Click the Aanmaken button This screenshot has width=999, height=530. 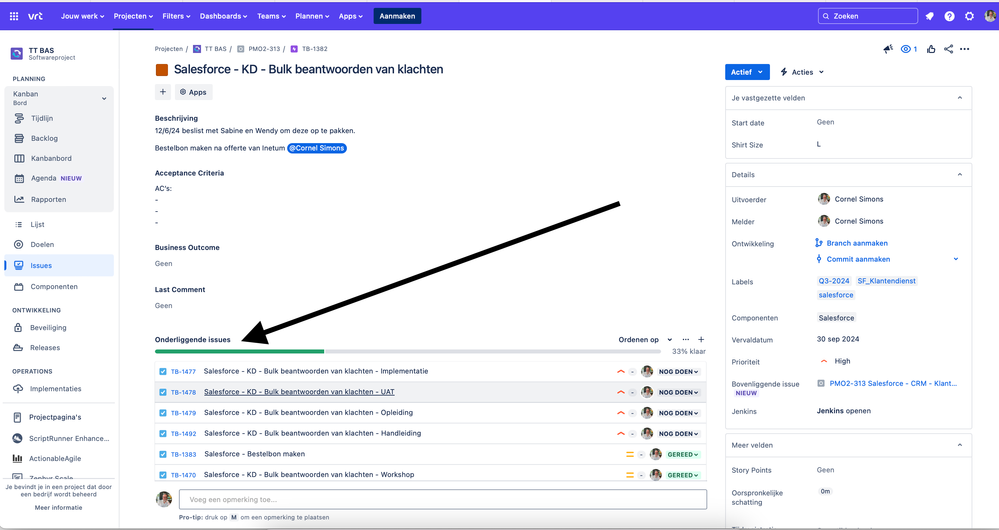[x=397, y=16]
